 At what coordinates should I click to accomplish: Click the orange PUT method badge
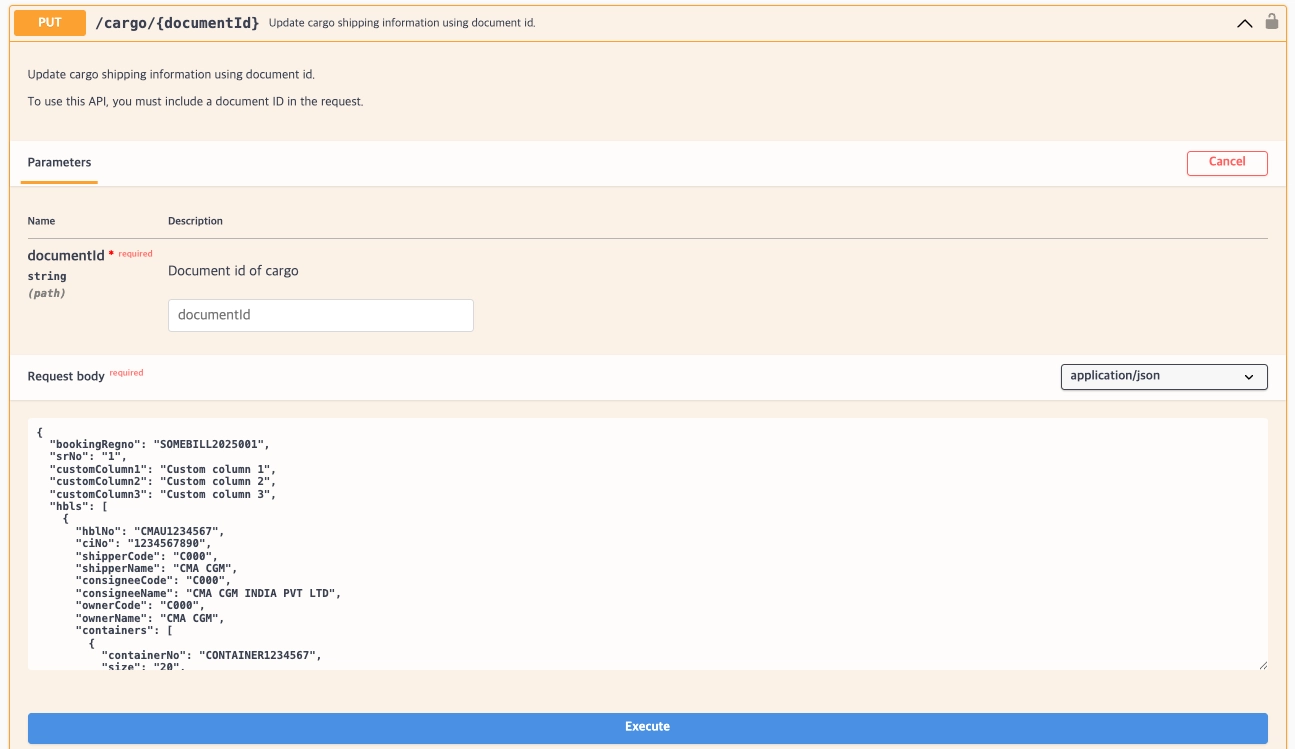coord(49,22)
